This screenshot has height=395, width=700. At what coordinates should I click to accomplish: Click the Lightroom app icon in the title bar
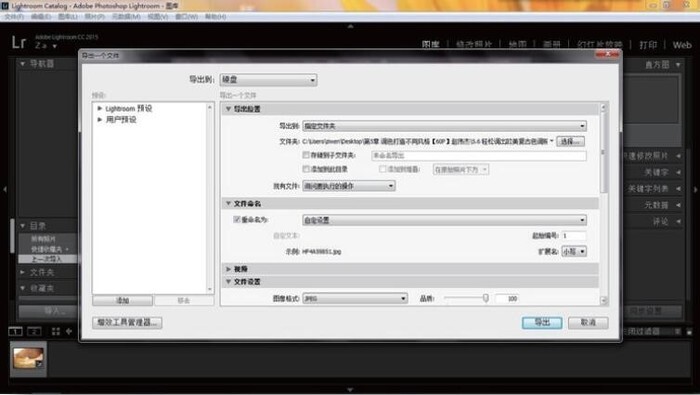[5, 5]
